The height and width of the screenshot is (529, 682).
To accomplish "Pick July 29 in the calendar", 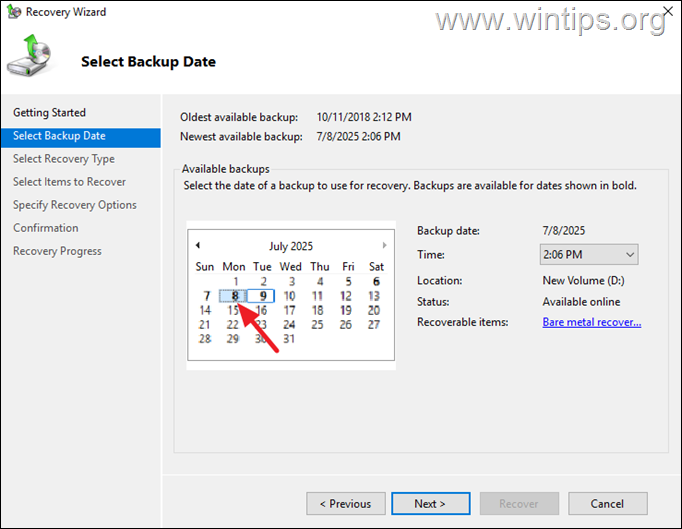I will (233, 339).
